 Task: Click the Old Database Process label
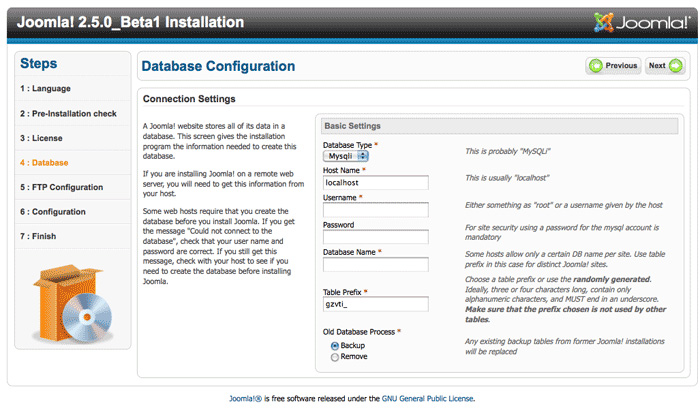pos(359,332)
